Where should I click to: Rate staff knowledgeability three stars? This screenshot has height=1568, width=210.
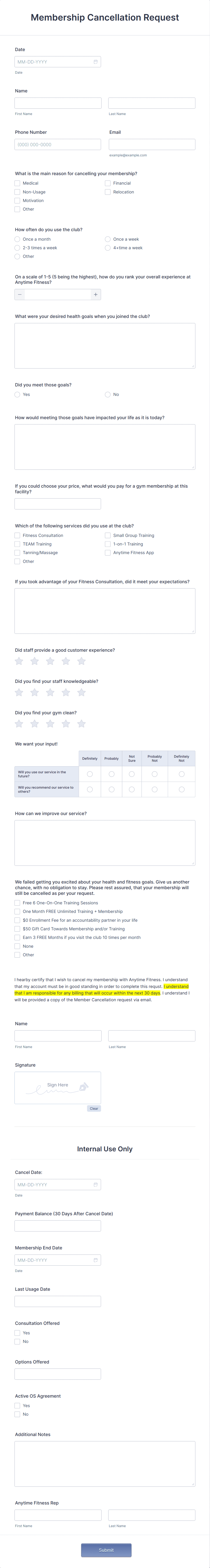point(51,692)
